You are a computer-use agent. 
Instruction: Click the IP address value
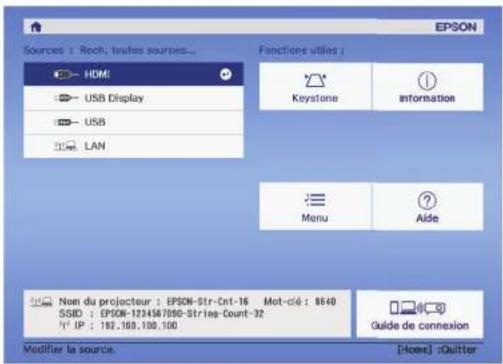click(x=139, y=325)
